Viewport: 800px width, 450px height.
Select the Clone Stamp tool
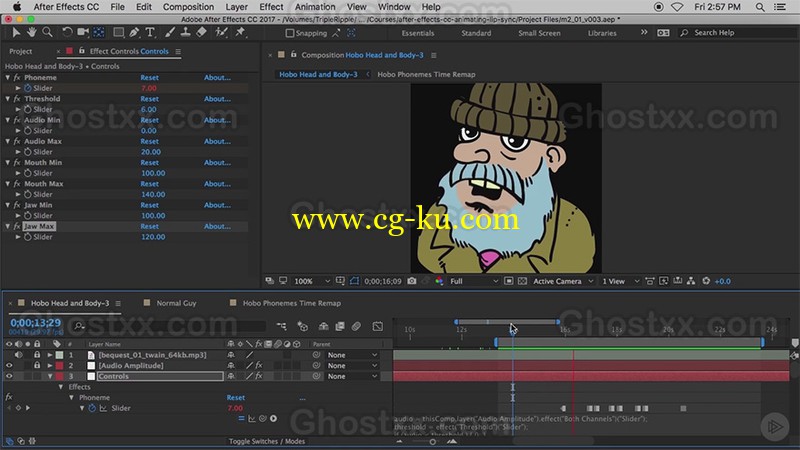click(186, 33)
